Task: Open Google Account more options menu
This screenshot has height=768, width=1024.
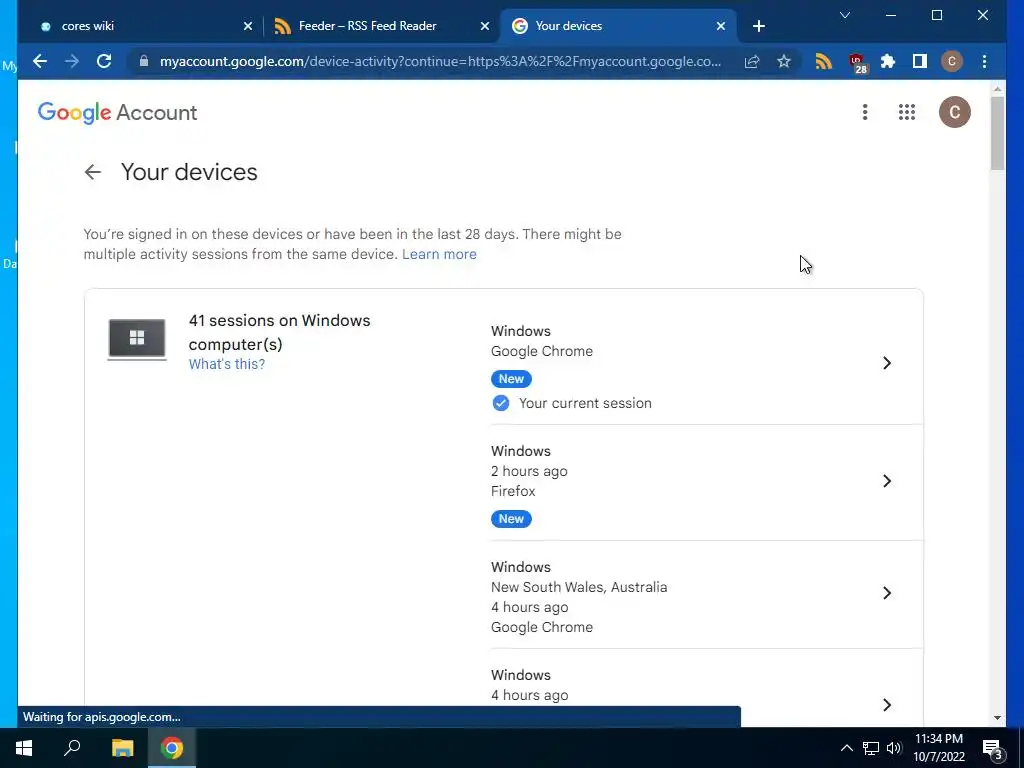Action: click(x=865, y=112)
